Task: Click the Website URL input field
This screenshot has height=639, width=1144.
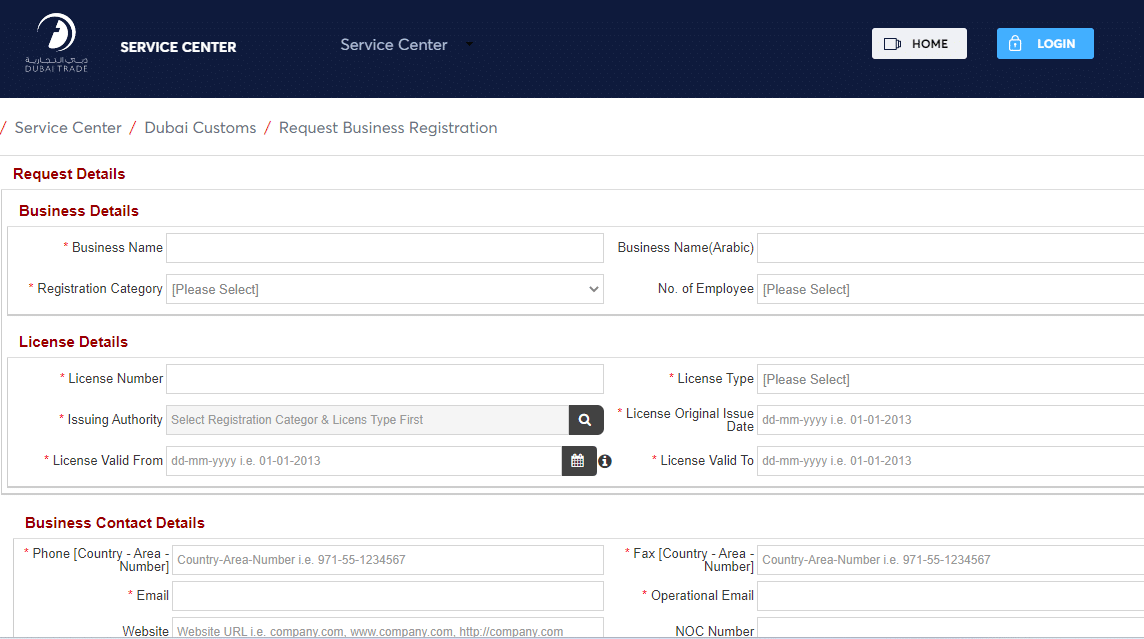Action: [x=387, y=630]
